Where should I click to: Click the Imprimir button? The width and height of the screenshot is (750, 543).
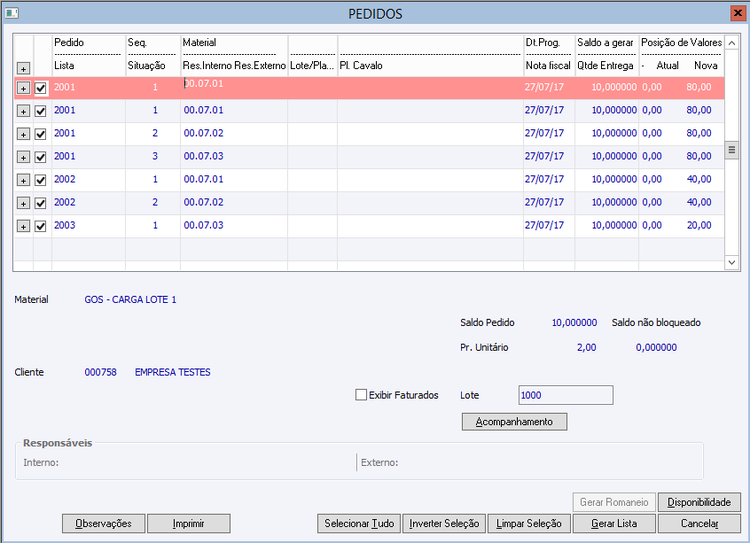click(x=188, y=523)
